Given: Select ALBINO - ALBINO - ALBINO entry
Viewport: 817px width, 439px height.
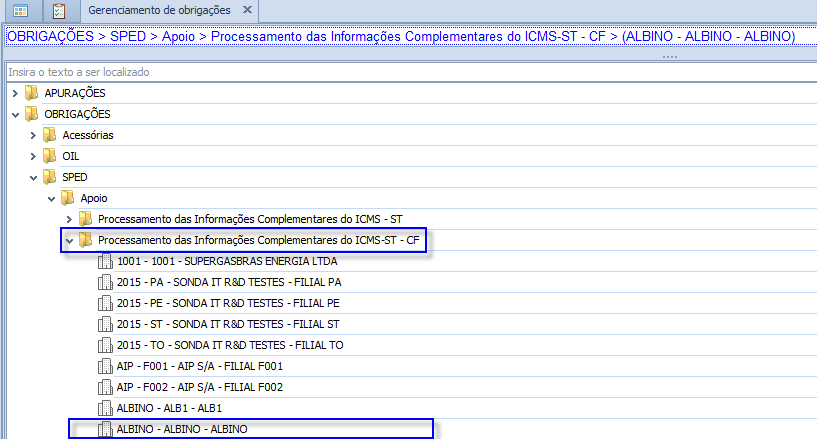Looking at the screenshot, I should point(182,429).
